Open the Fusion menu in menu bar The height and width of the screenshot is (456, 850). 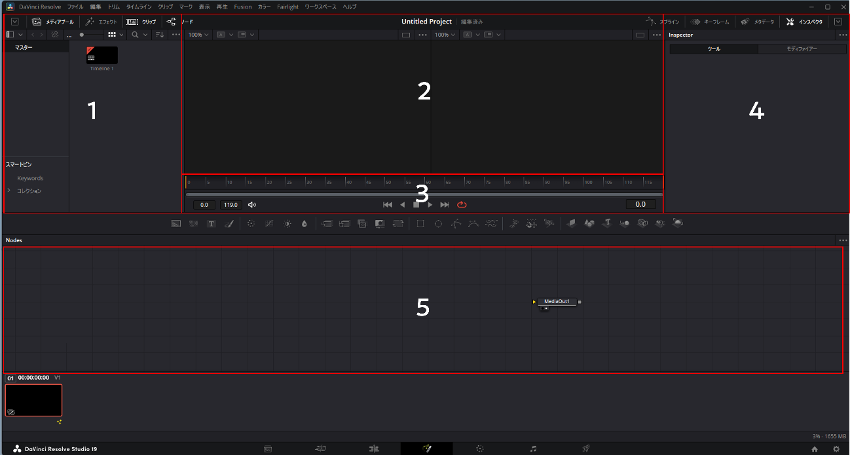[242, 6]
